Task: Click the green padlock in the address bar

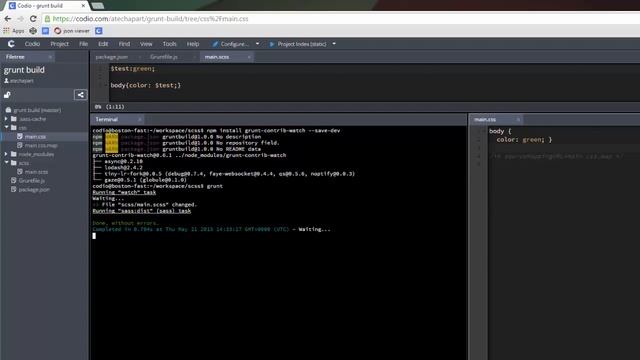Action: tap(47, 19)
